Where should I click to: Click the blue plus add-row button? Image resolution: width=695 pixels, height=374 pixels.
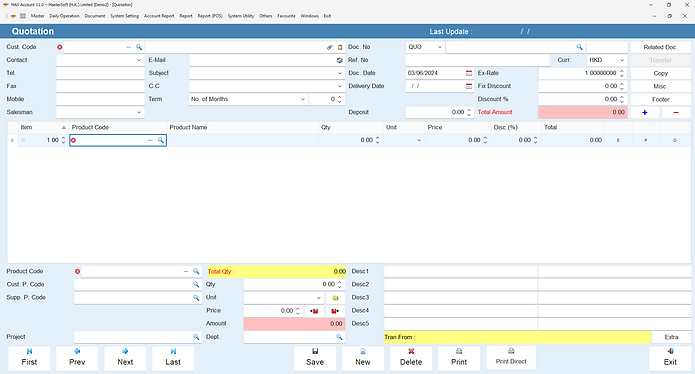644,113
